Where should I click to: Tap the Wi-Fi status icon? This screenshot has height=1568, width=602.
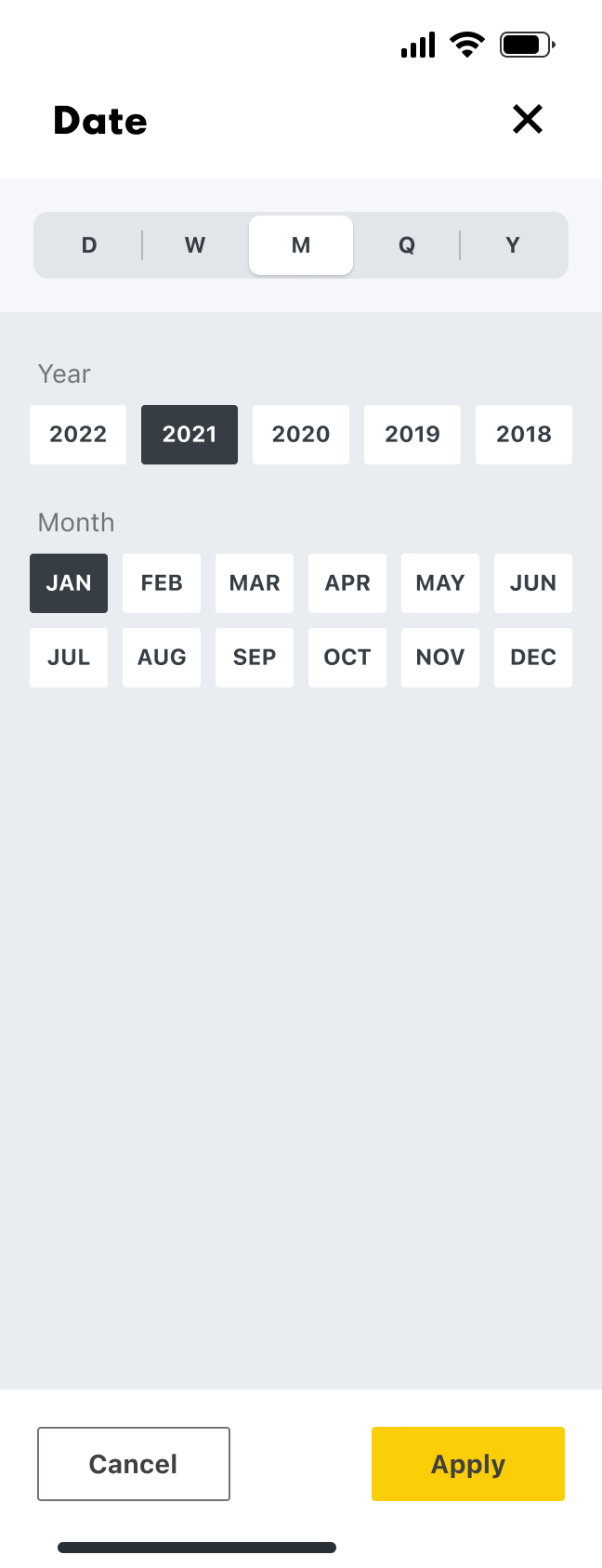click(467, 44)
